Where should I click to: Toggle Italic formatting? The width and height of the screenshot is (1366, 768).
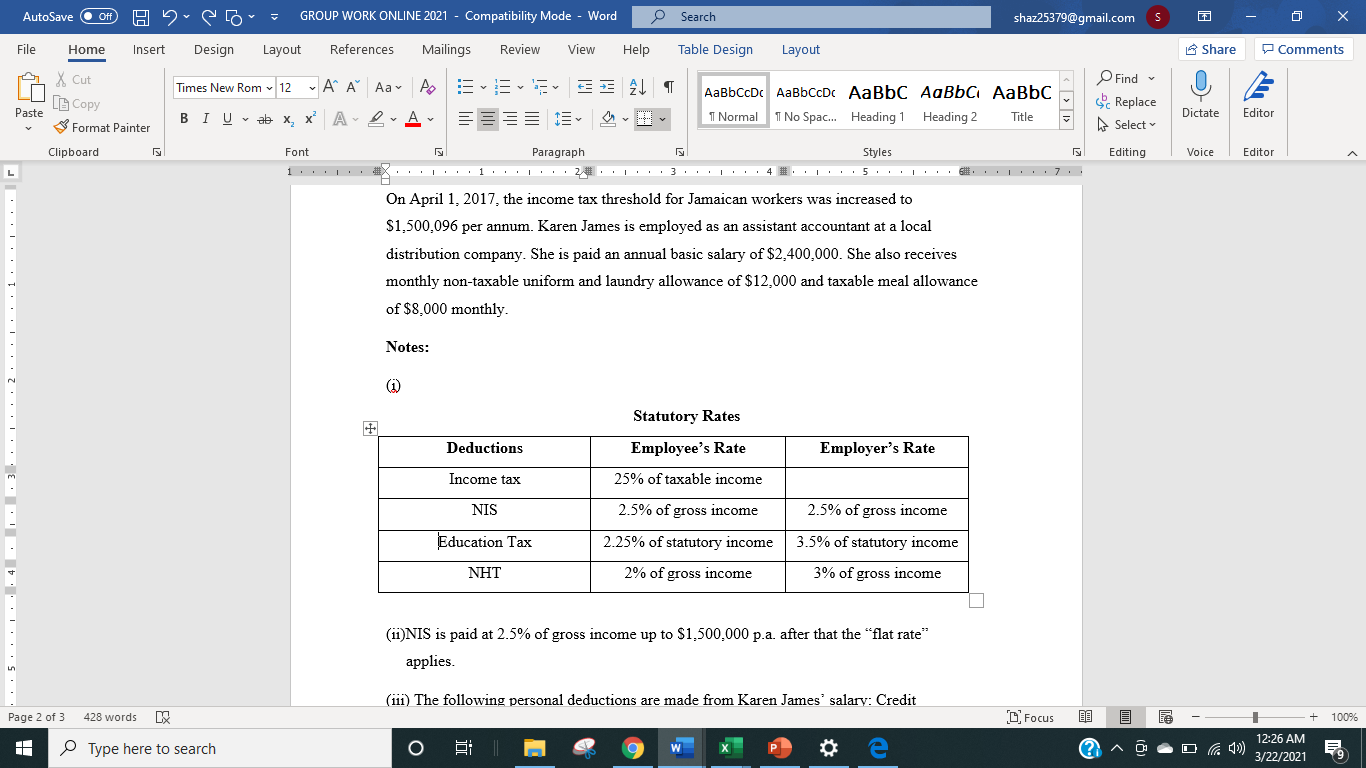(x=206, y=119)
